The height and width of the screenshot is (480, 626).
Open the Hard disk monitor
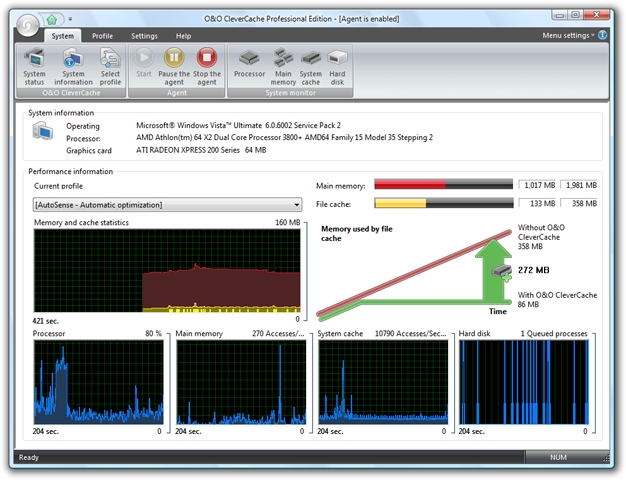(x=337, y=65)
